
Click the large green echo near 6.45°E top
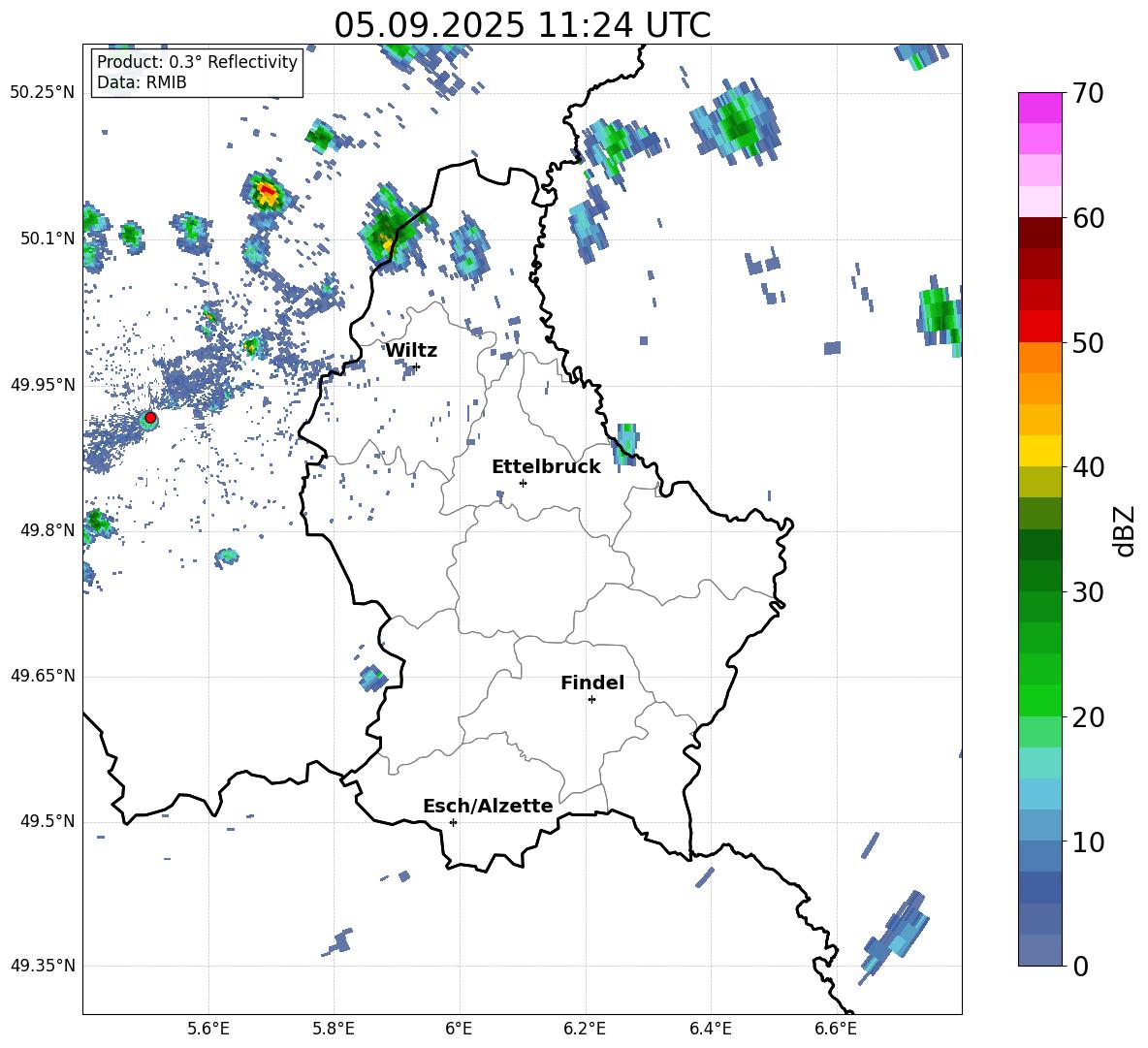pos(737,123)
